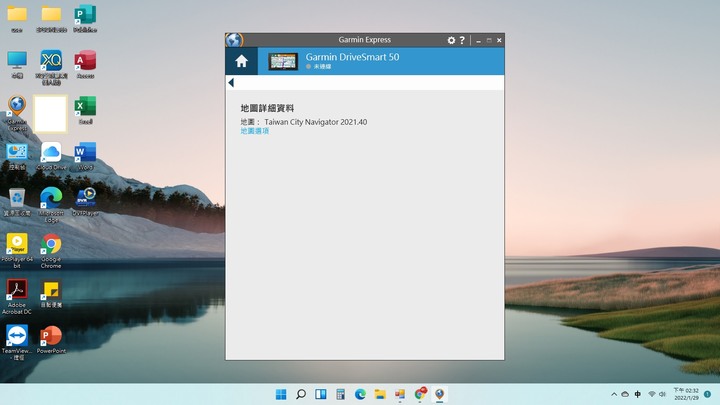Select the blank white desktop file
The height and width of the screenshot is (405, 720).
(51, 114)
